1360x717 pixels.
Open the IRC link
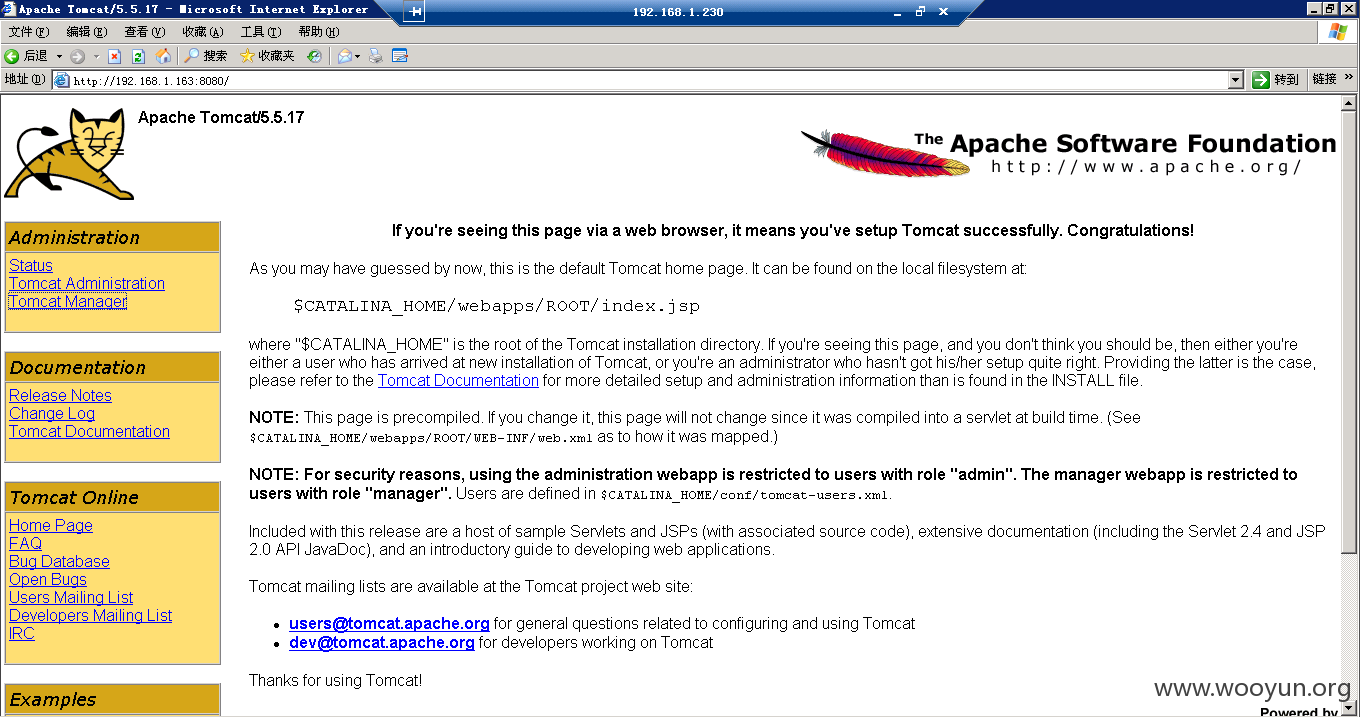tap(22, 633)
